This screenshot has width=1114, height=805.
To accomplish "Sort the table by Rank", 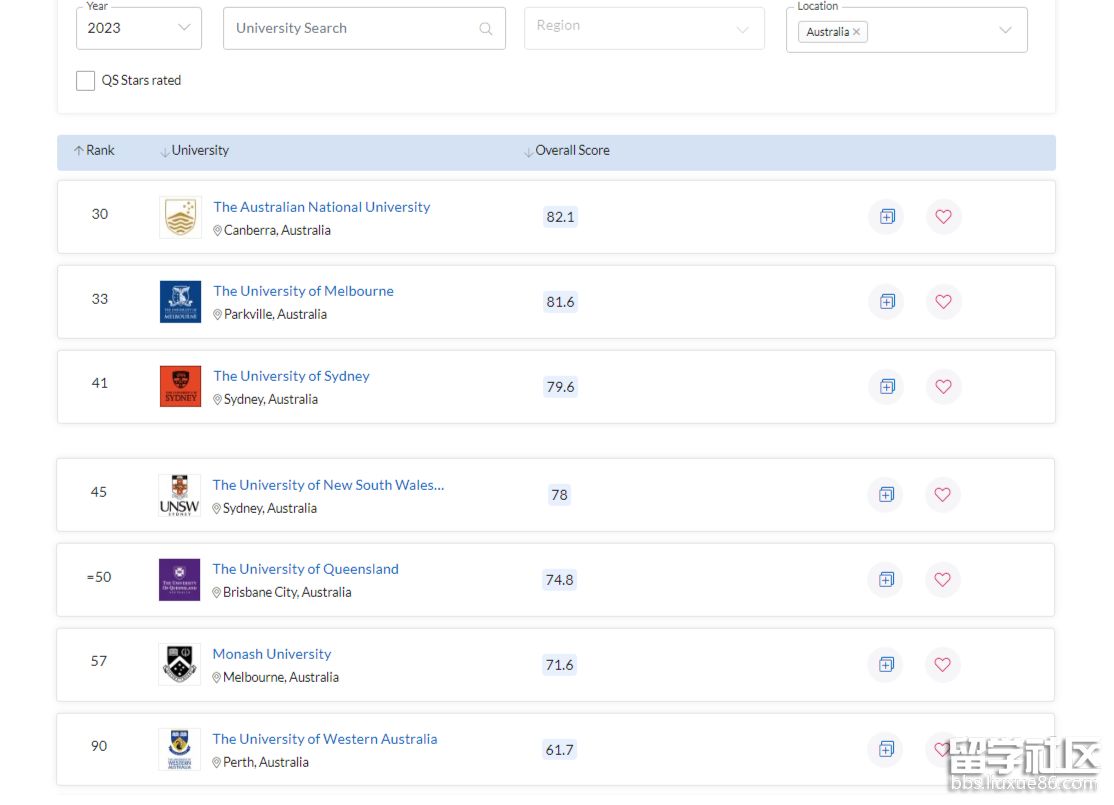I will tap(94, 151).
